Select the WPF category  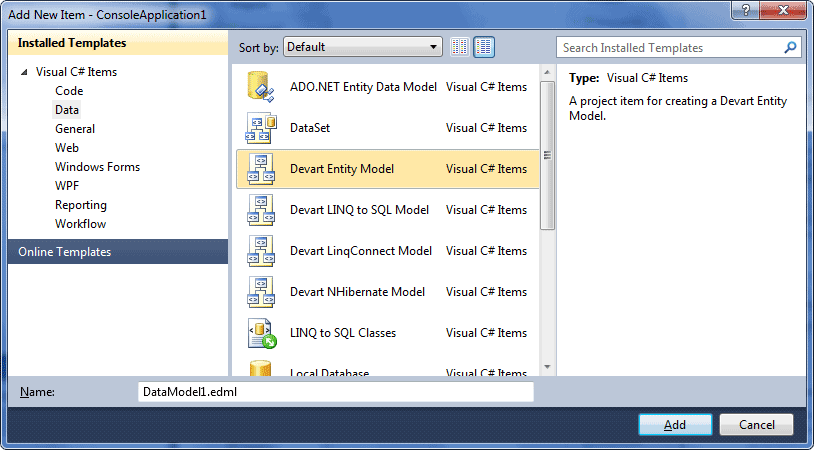[x=67, y=186]
